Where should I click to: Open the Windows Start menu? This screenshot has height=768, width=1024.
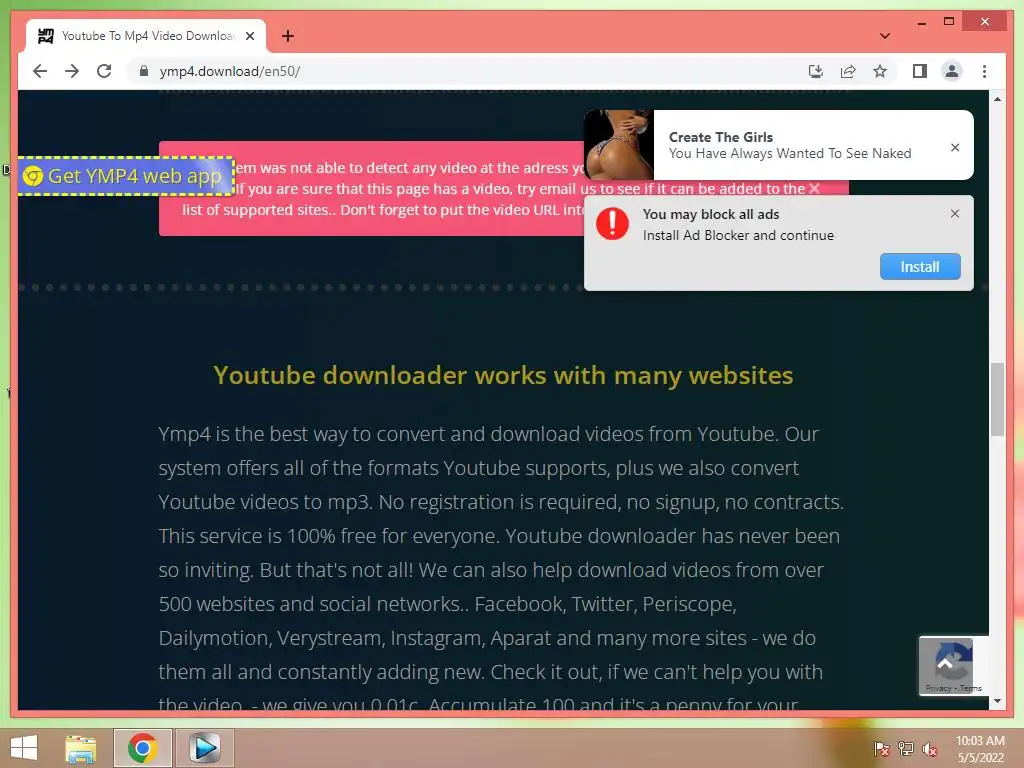pos(24,748)
